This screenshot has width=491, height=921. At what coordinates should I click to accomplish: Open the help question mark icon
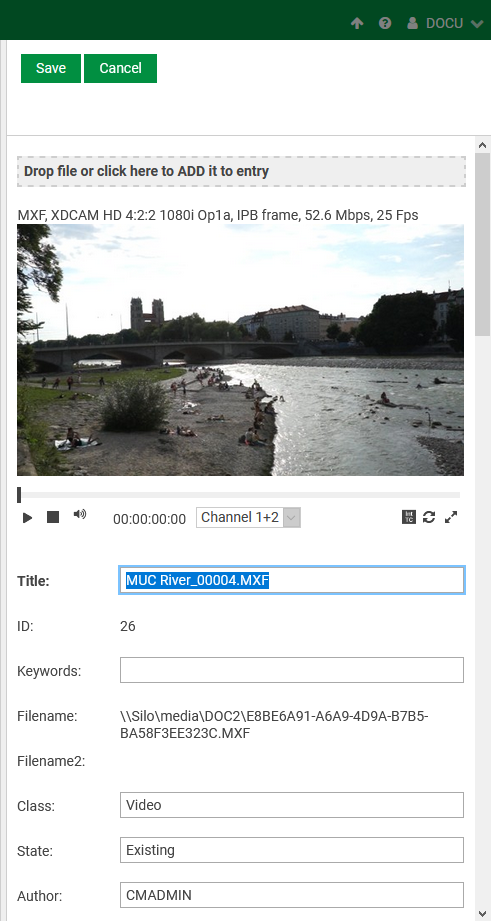385,23
